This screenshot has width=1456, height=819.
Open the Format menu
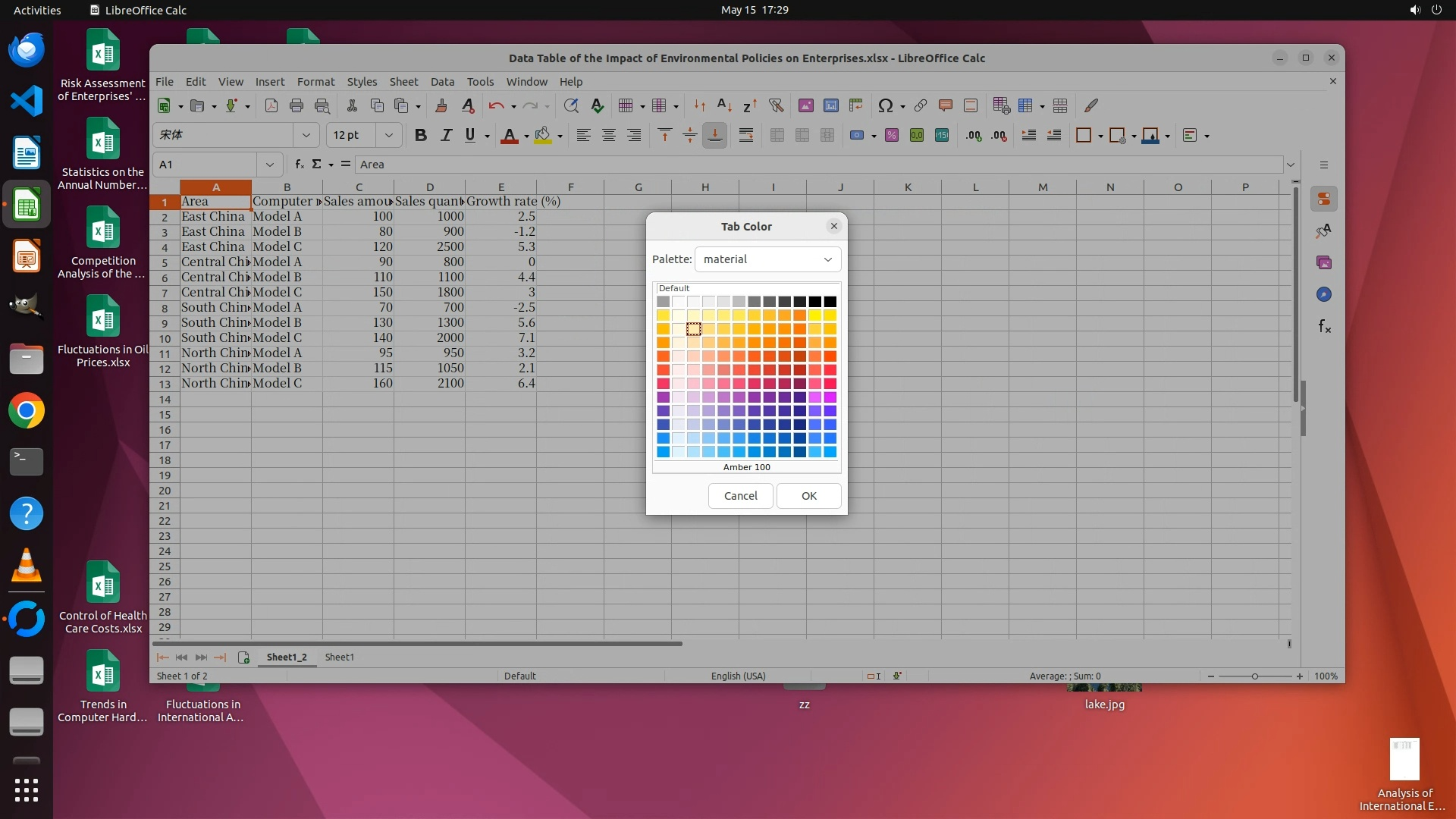pyautogui.click(x=315, y=81)
